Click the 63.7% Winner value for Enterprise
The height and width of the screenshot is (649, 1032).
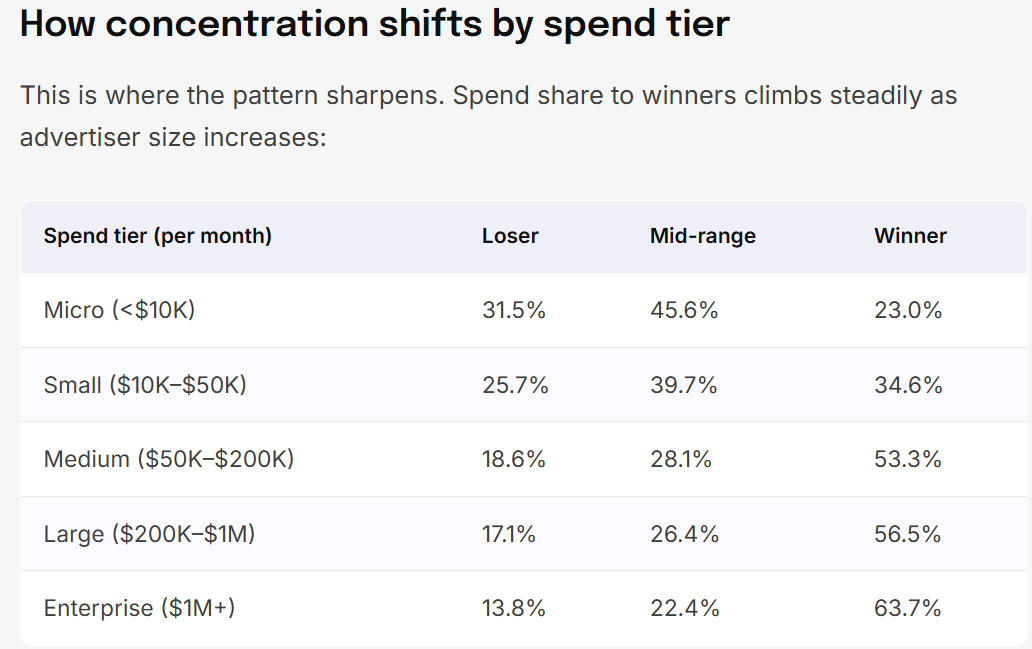(908, 608)
